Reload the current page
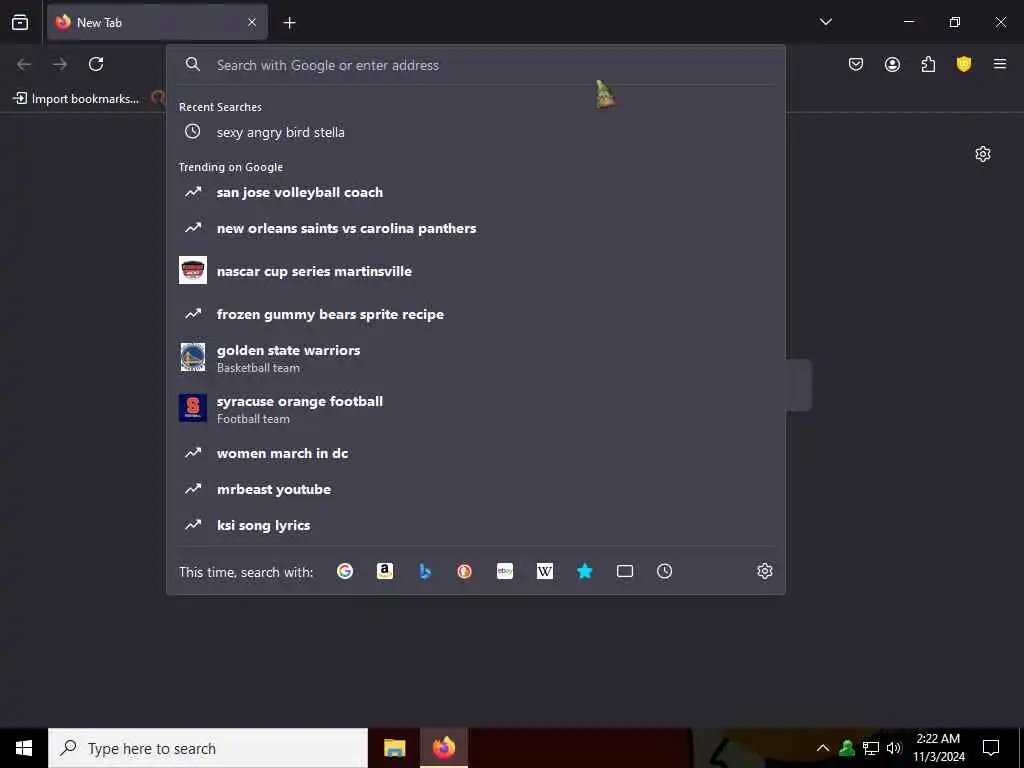The image size is (1024, 768). coord(96,64)
